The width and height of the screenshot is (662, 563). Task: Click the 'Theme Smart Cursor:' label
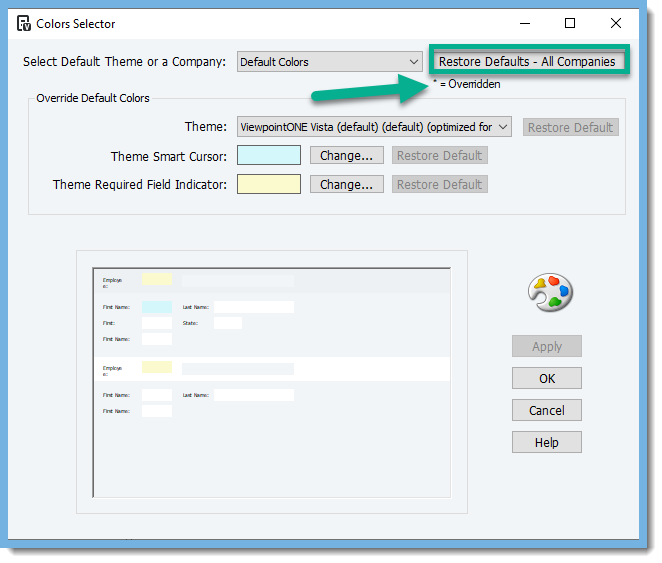(169, 157)
